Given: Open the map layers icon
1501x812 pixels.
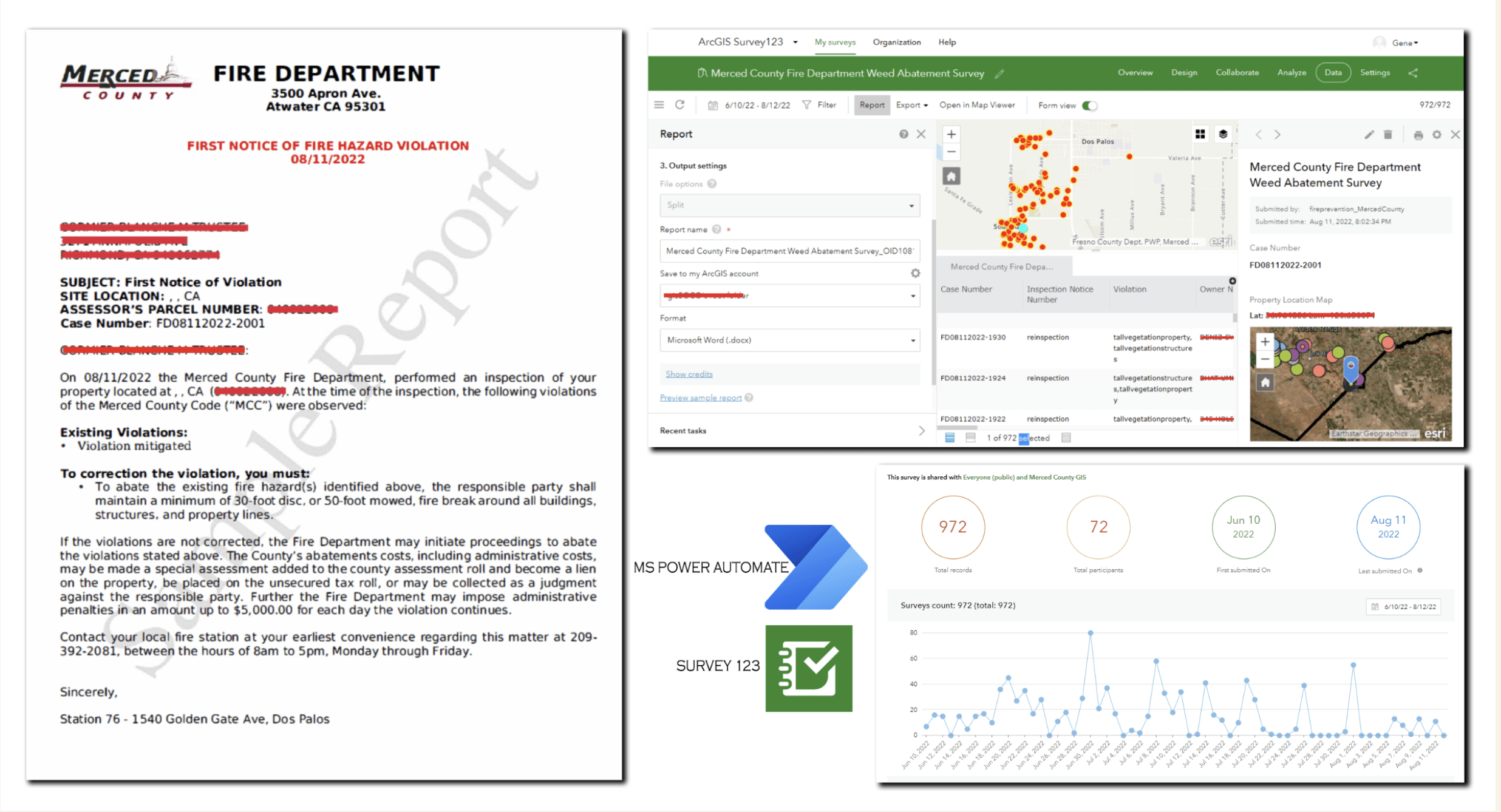Looking at the screenshot, I should [x=1223, y=134].
